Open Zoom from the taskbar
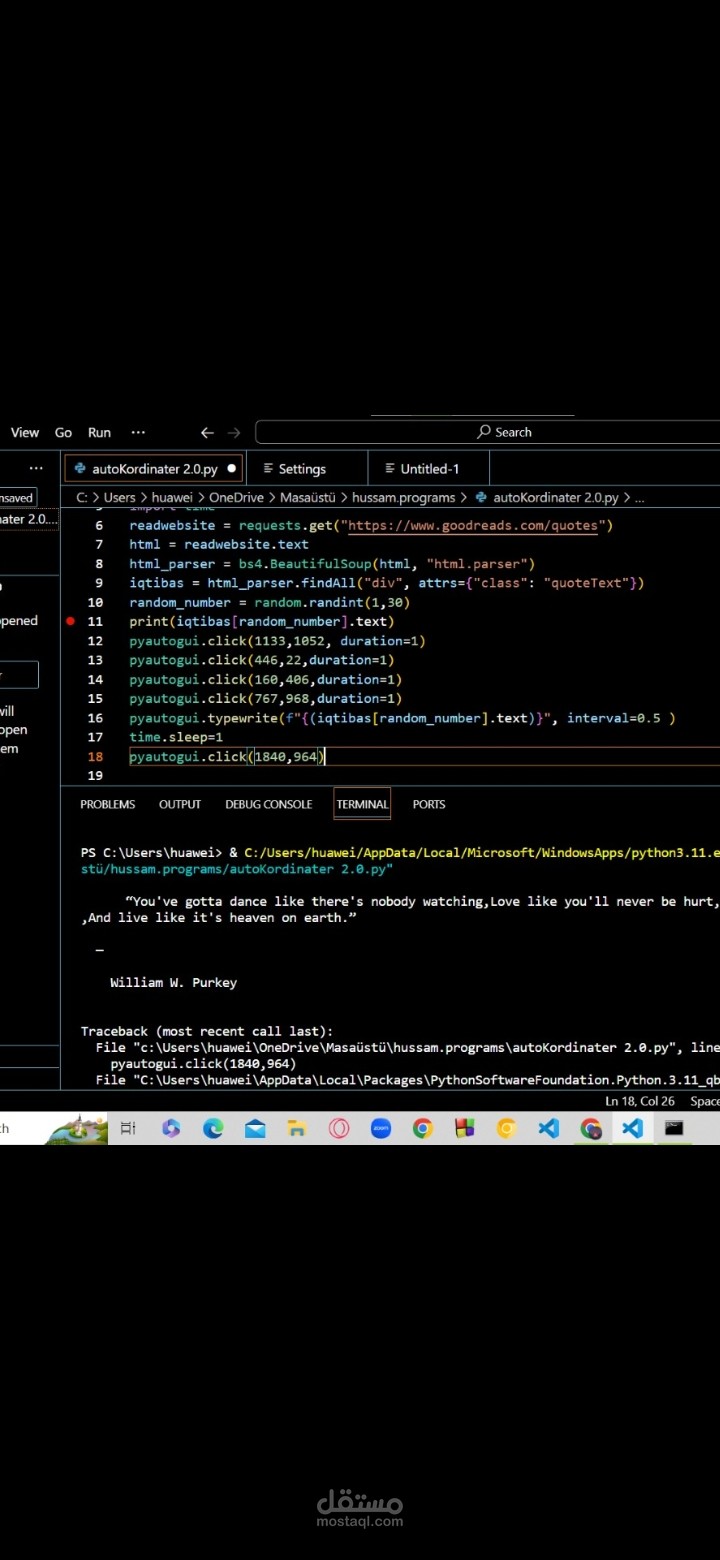 tap(381, 1128)
